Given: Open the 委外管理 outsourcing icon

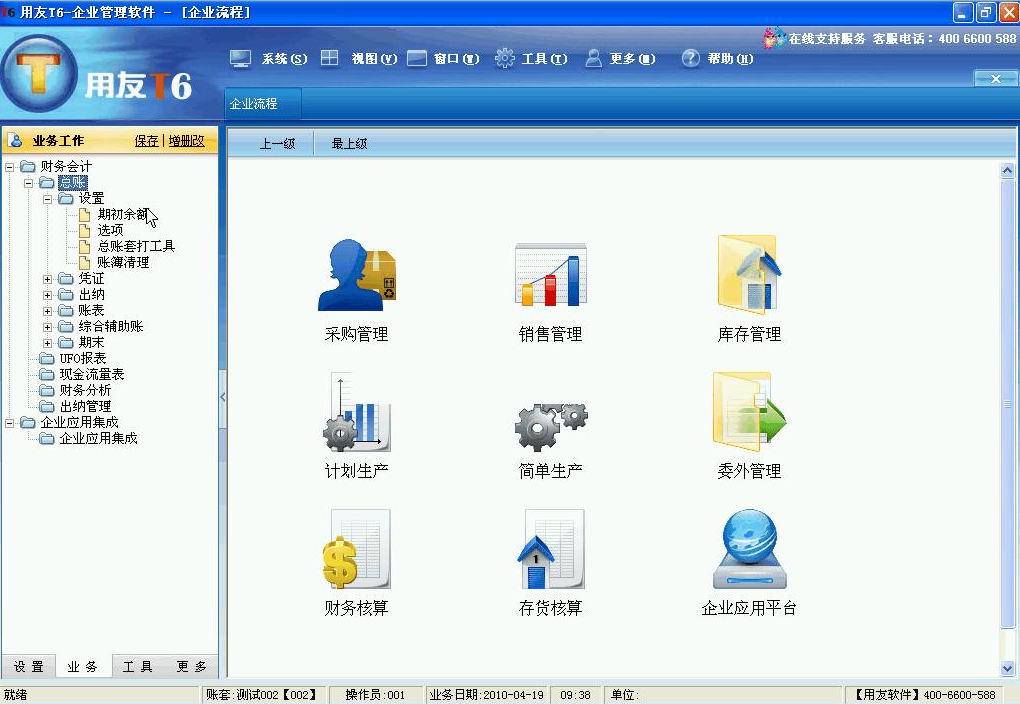Looking at the screenshot, I should tap(749, 412).
